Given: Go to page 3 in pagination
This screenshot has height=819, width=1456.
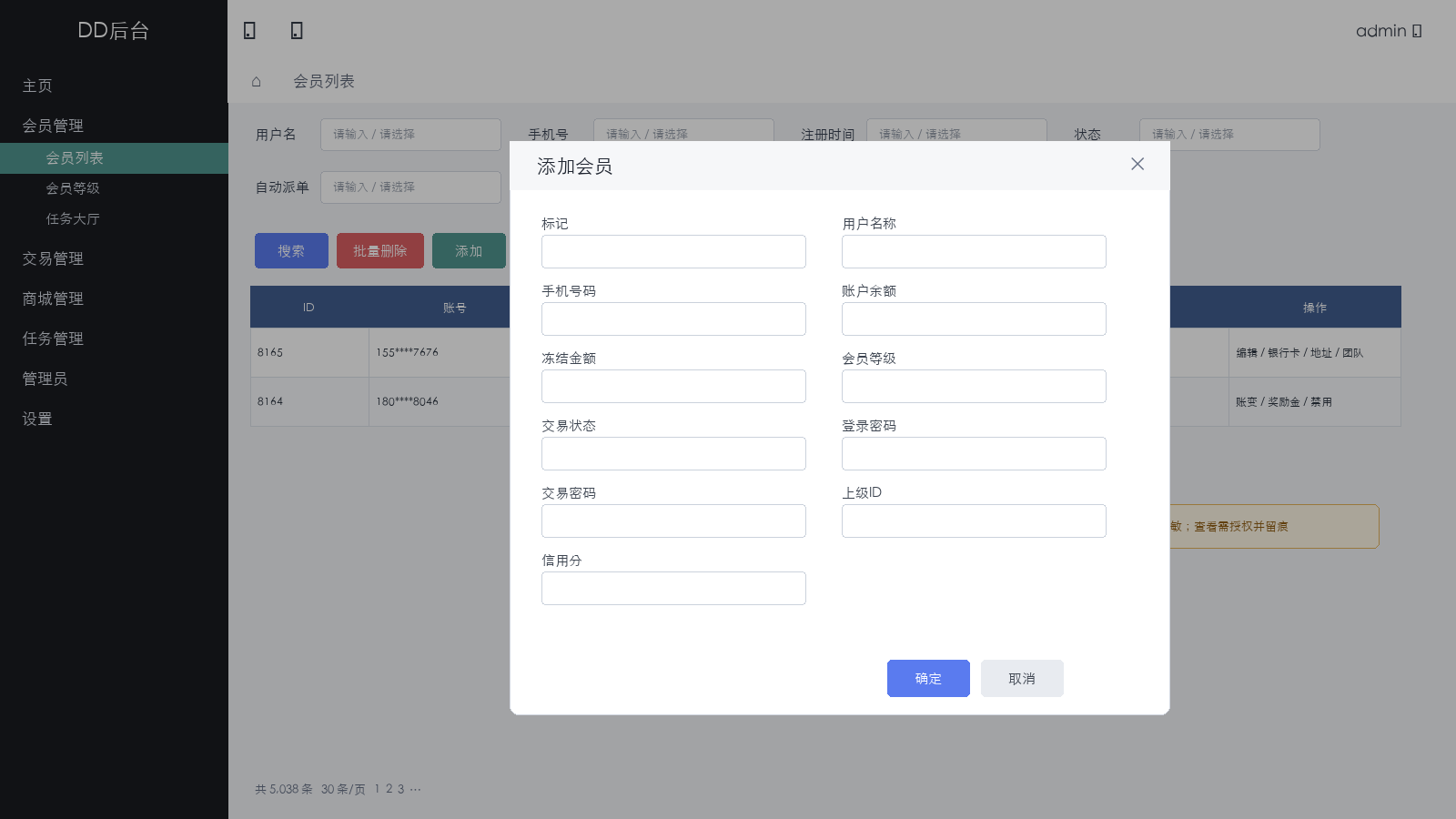Looking at the screenshot, I should pyautogui.click(x=400, y=789).
